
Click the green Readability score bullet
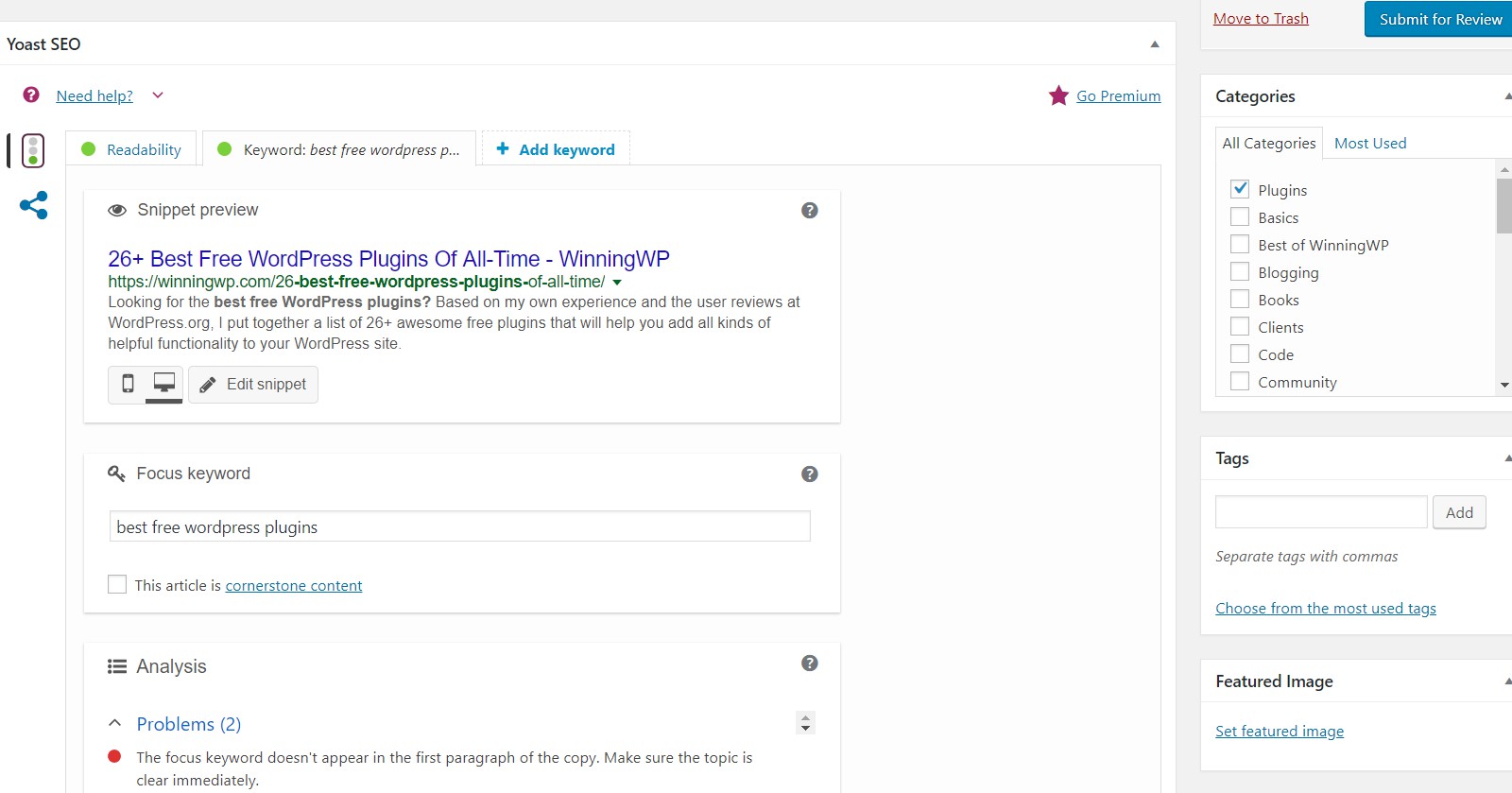[89, 148]
